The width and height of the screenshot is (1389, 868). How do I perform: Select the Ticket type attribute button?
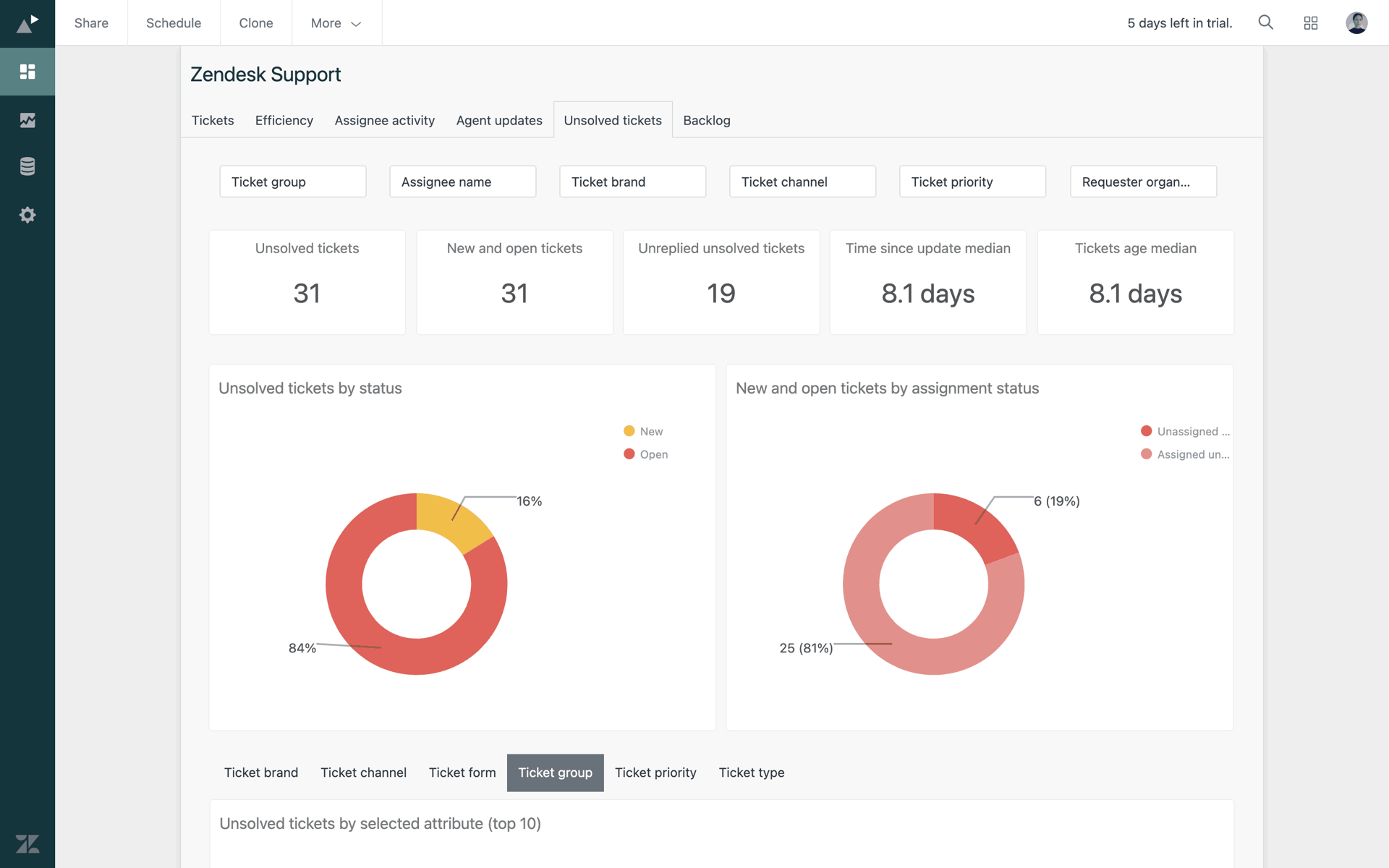click(x=752, y=773)
